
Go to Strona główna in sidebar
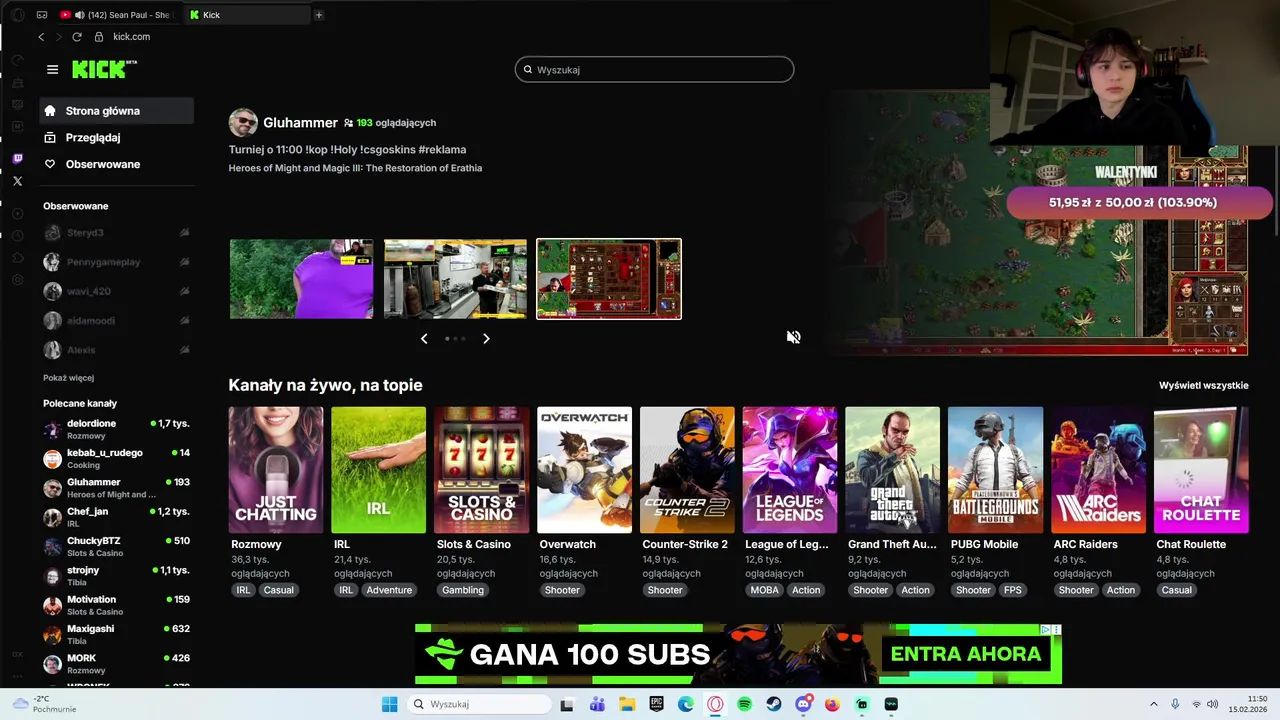pos(117,111)
